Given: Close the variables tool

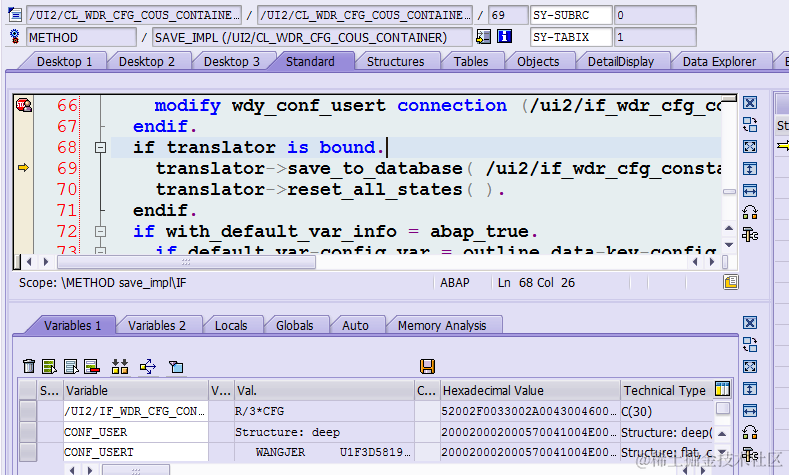Looking at the screenshot, I should pos(750,323).
